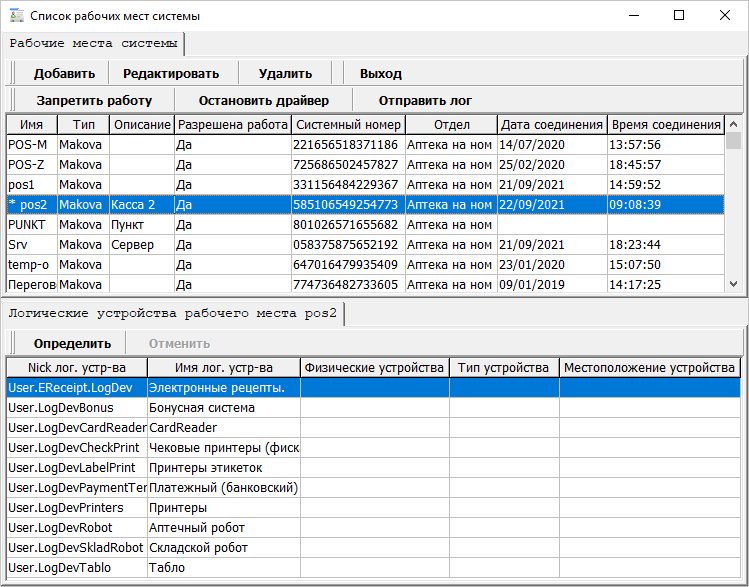Viewport: 749px width, 587px height.
Task: Switch to Рабочие места системы tab
Action: (x=94, y=44)
